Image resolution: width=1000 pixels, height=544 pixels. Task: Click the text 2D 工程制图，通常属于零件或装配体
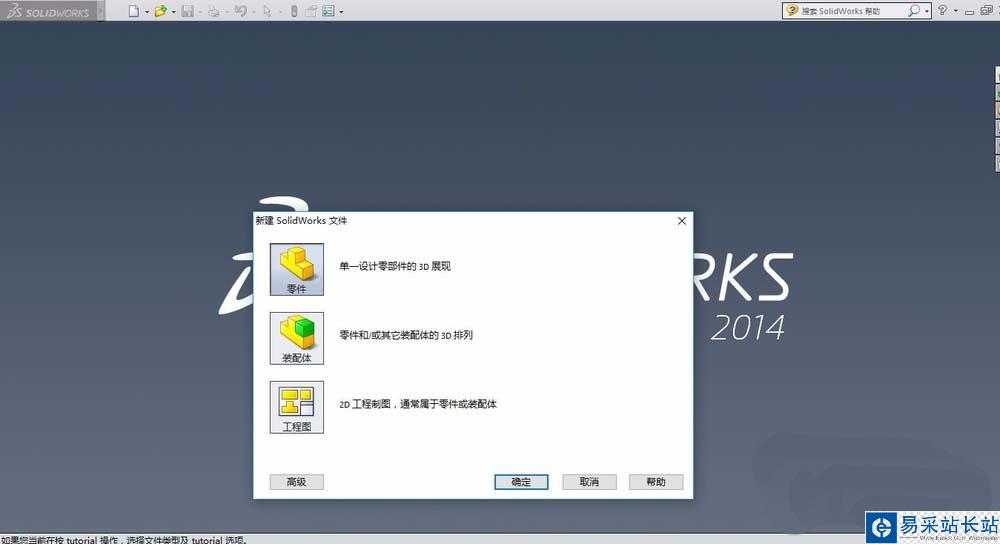pyautogui.click(x=418, y=404)
